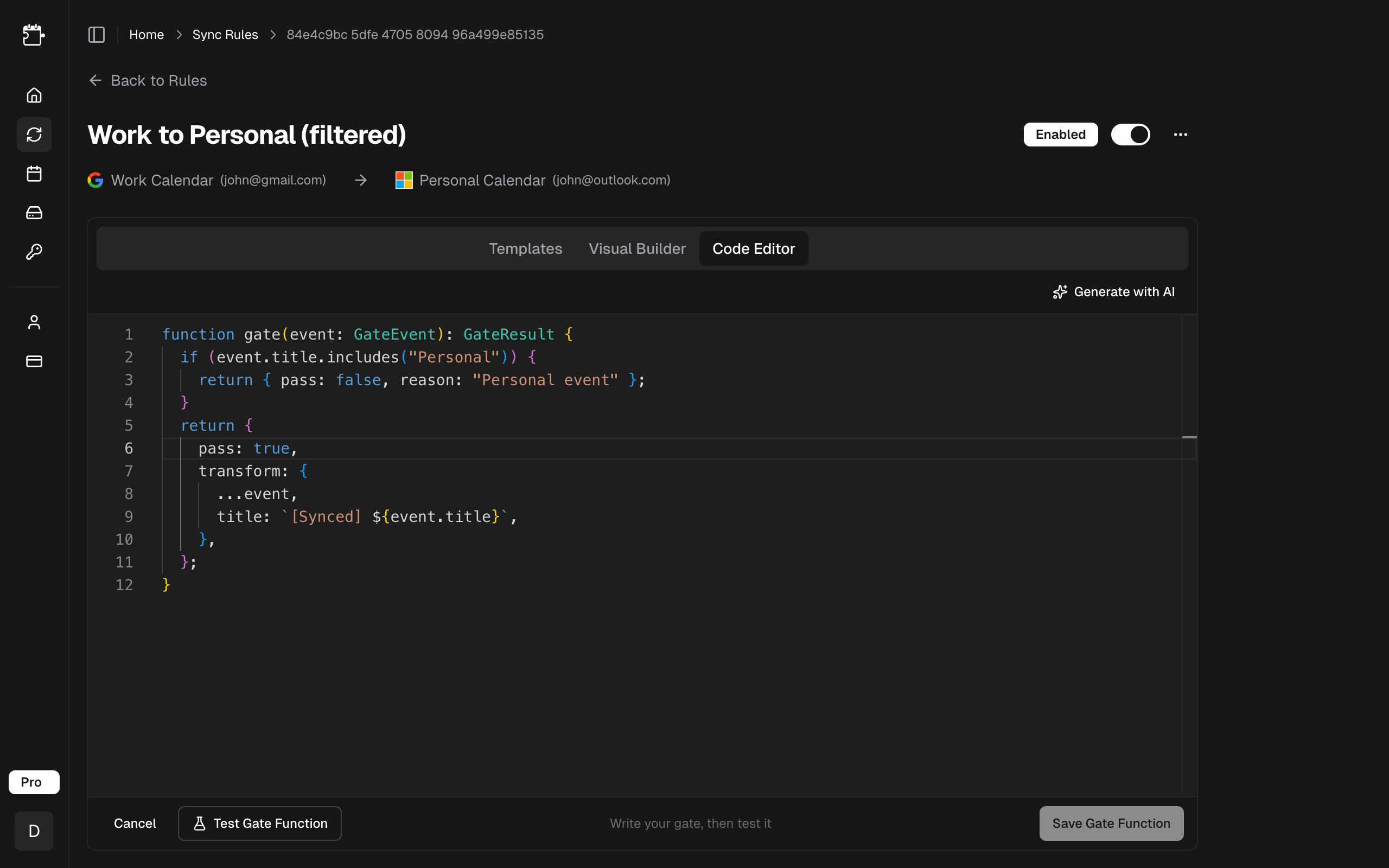1389x868 pixels.
Task: Click Save Gate Function
Action: click(1111, 822)
